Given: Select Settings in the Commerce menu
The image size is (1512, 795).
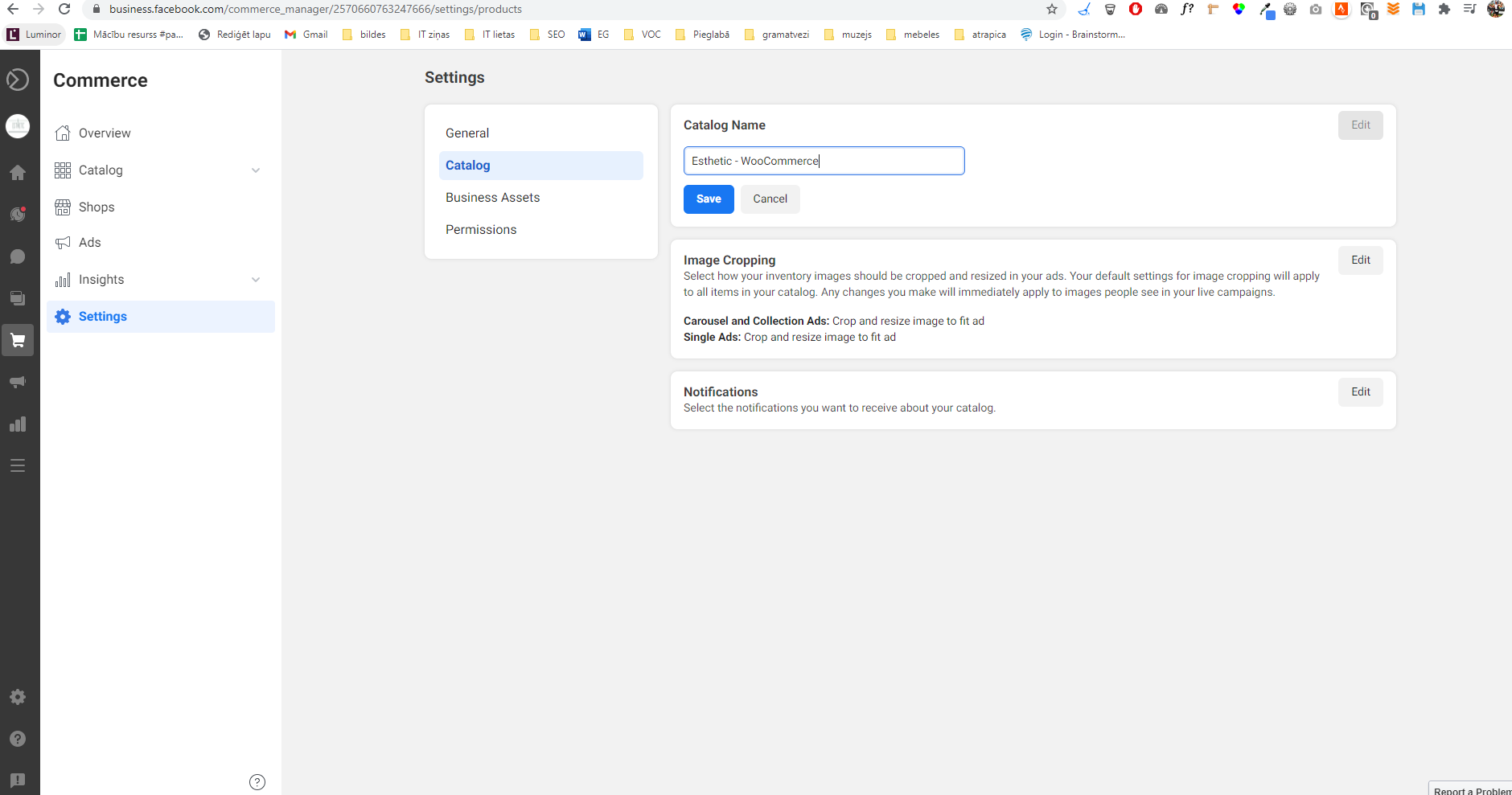Looking at the screenshot, I should click(x=161, y=317).
